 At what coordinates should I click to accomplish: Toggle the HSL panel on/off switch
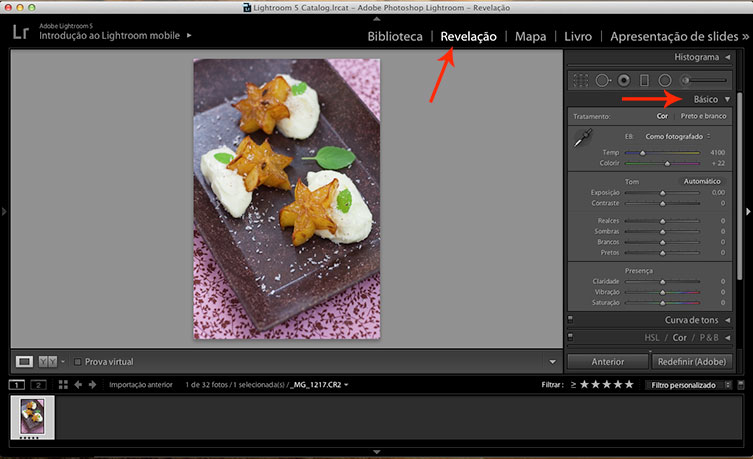coord(570,338)
